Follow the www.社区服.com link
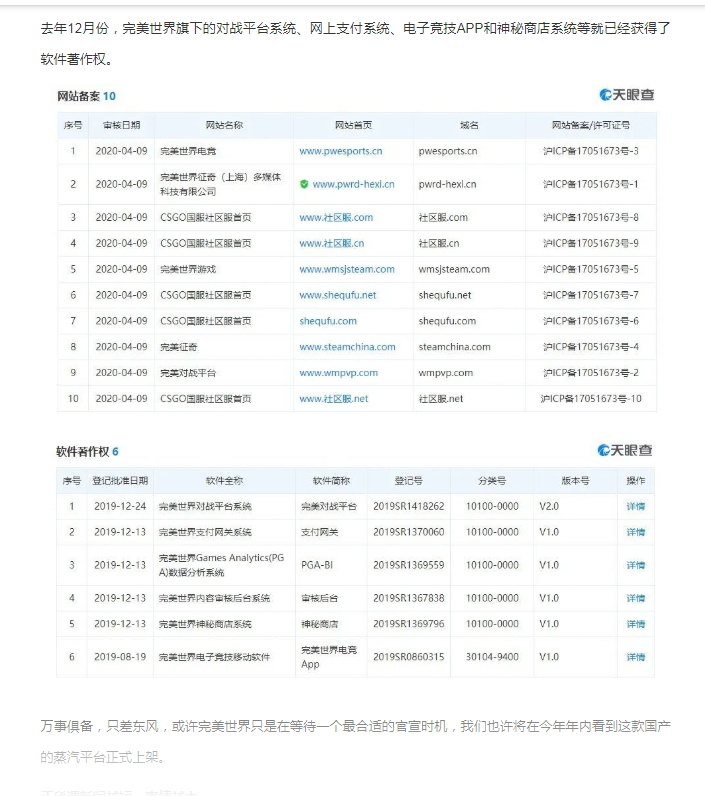Image resolution: width=705 pixels, height=796 pixels. [336, 218]
